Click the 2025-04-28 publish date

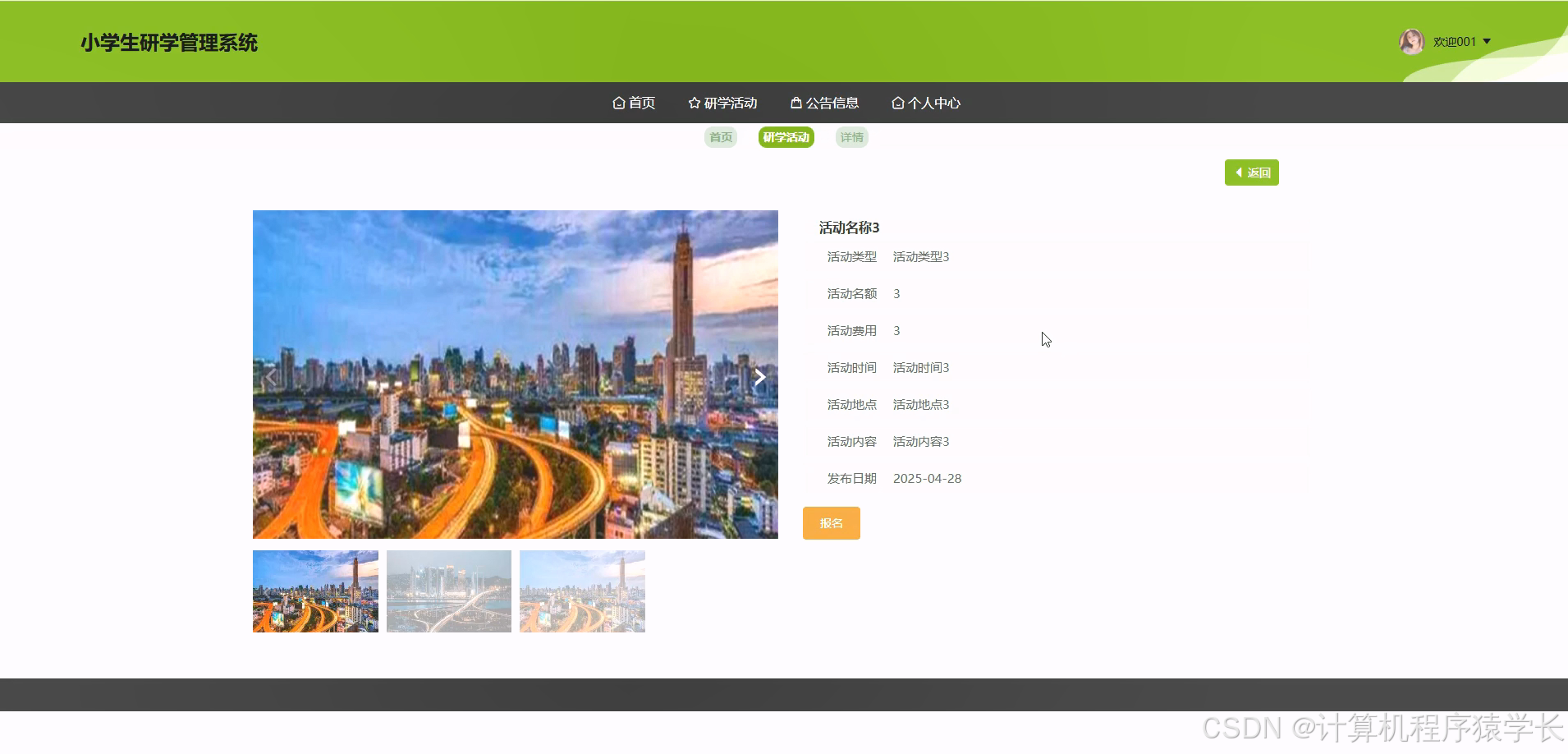click(928, 479)
